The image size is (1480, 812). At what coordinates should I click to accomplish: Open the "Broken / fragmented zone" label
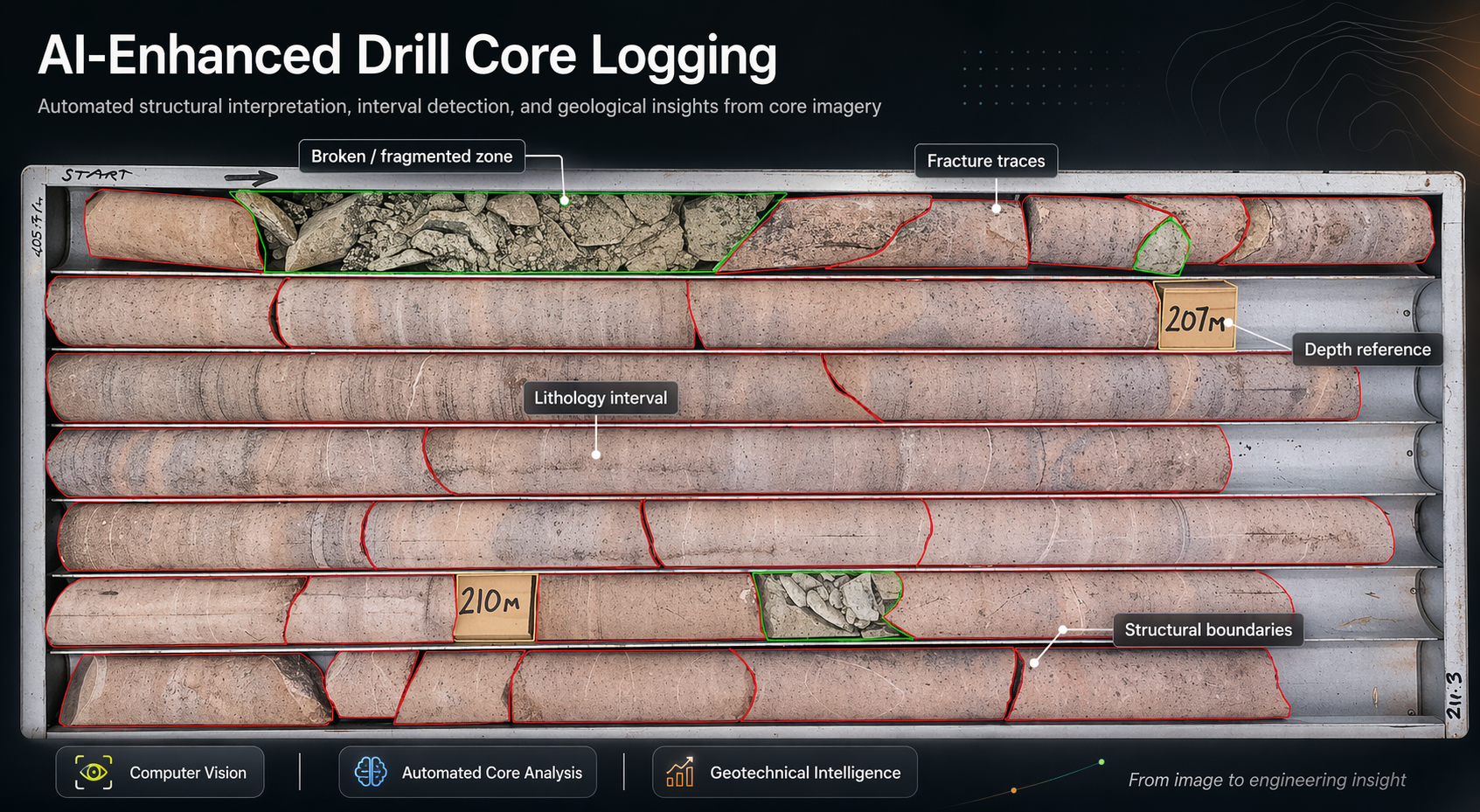pyautogui.click(x=412, y=156)
